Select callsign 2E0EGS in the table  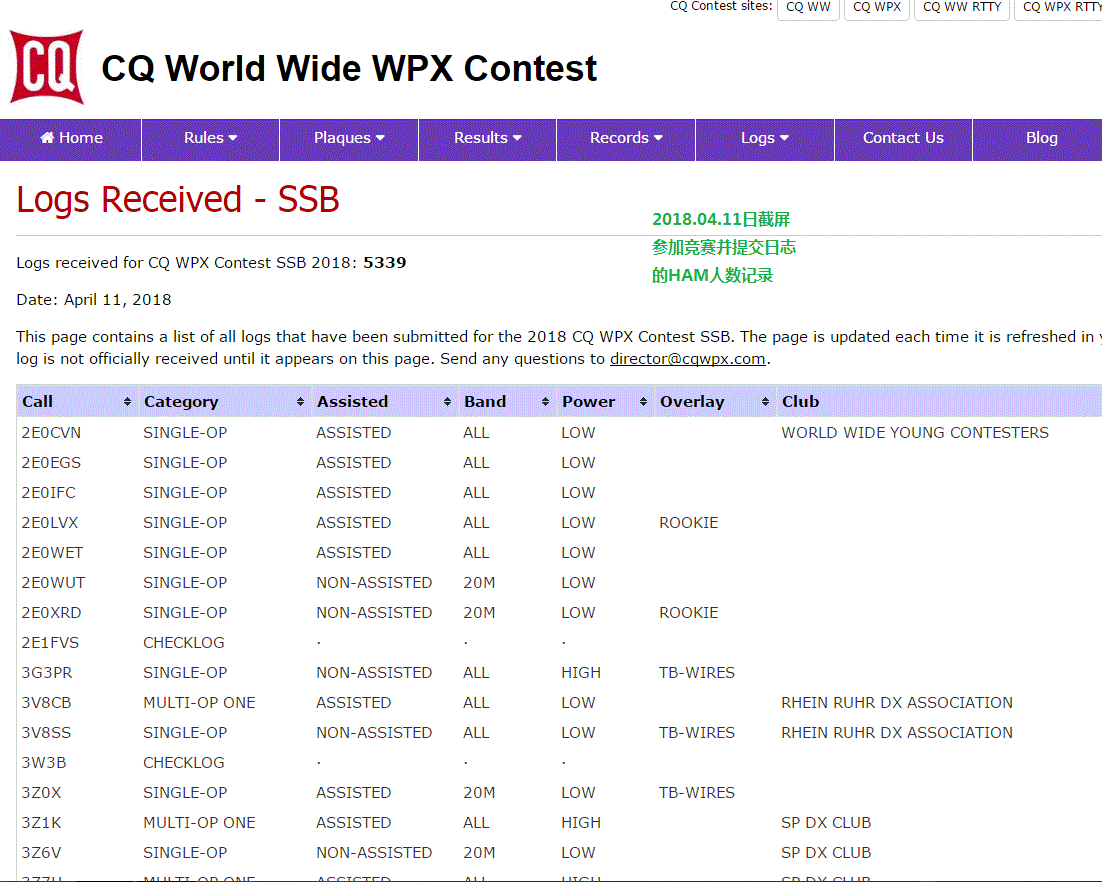pos(51,462)
